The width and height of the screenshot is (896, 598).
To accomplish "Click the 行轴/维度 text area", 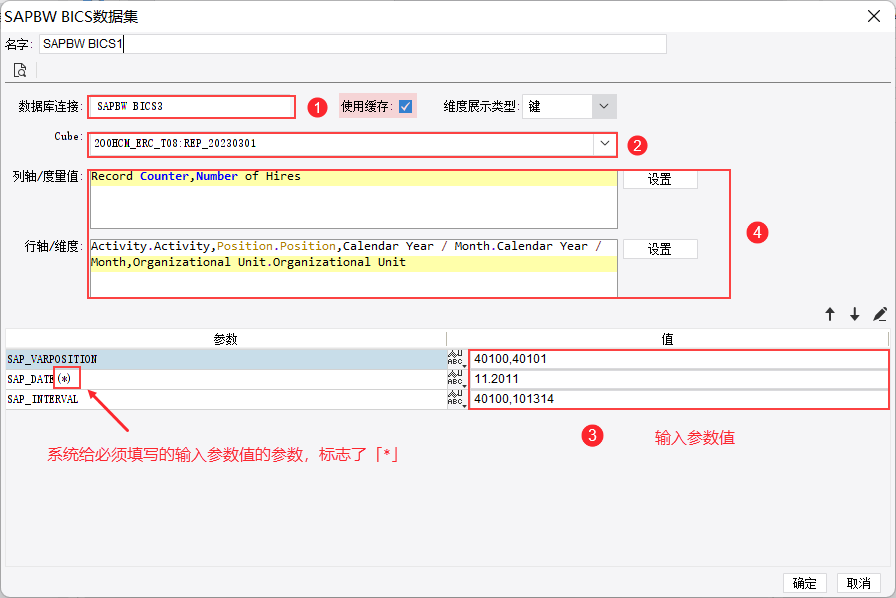I will tap(354, 268).
